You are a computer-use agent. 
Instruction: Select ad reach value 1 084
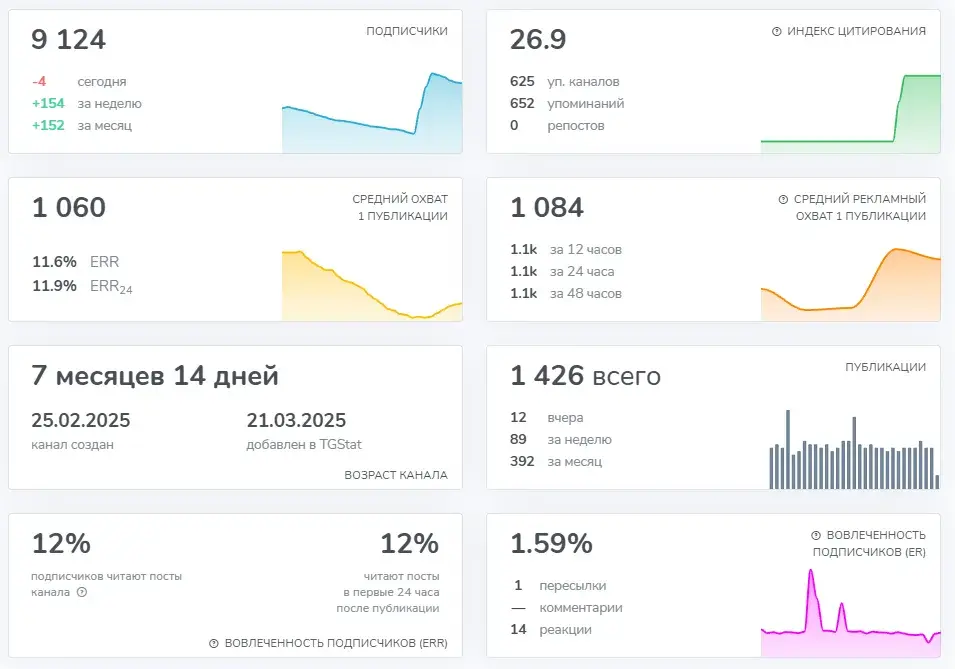click(x=547, y=208)
